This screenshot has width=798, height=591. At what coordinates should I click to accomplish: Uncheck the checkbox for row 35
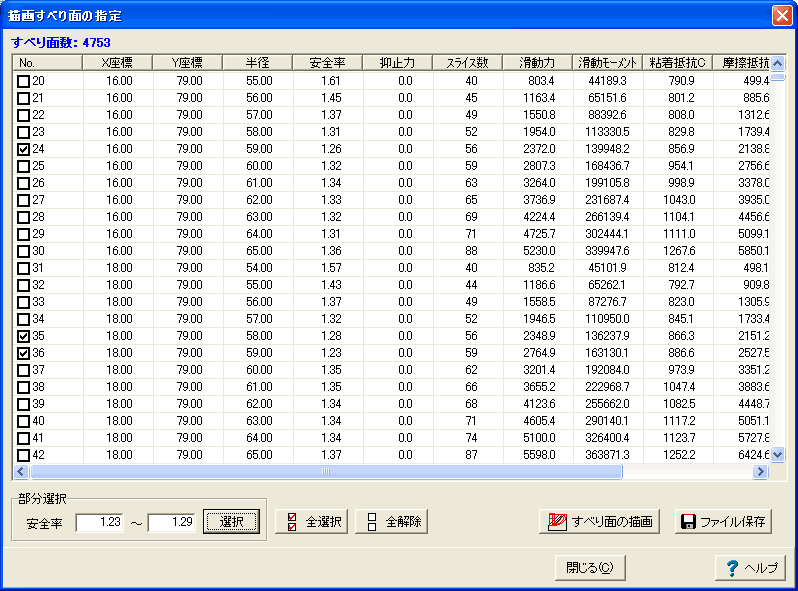(x=23, y=336)
